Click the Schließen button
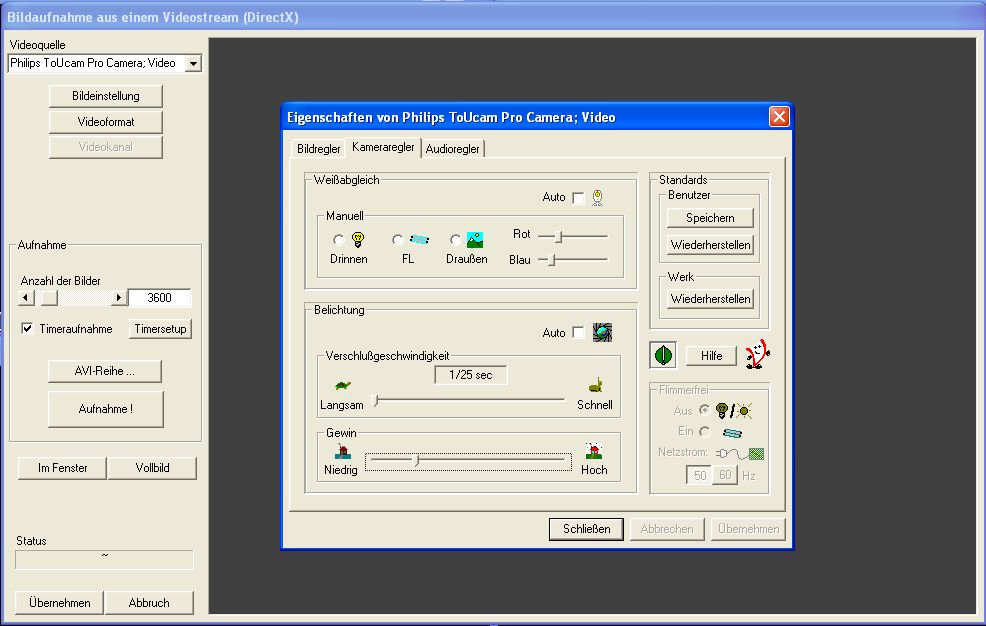Screen dimensions: 986x626 point(586,529)
